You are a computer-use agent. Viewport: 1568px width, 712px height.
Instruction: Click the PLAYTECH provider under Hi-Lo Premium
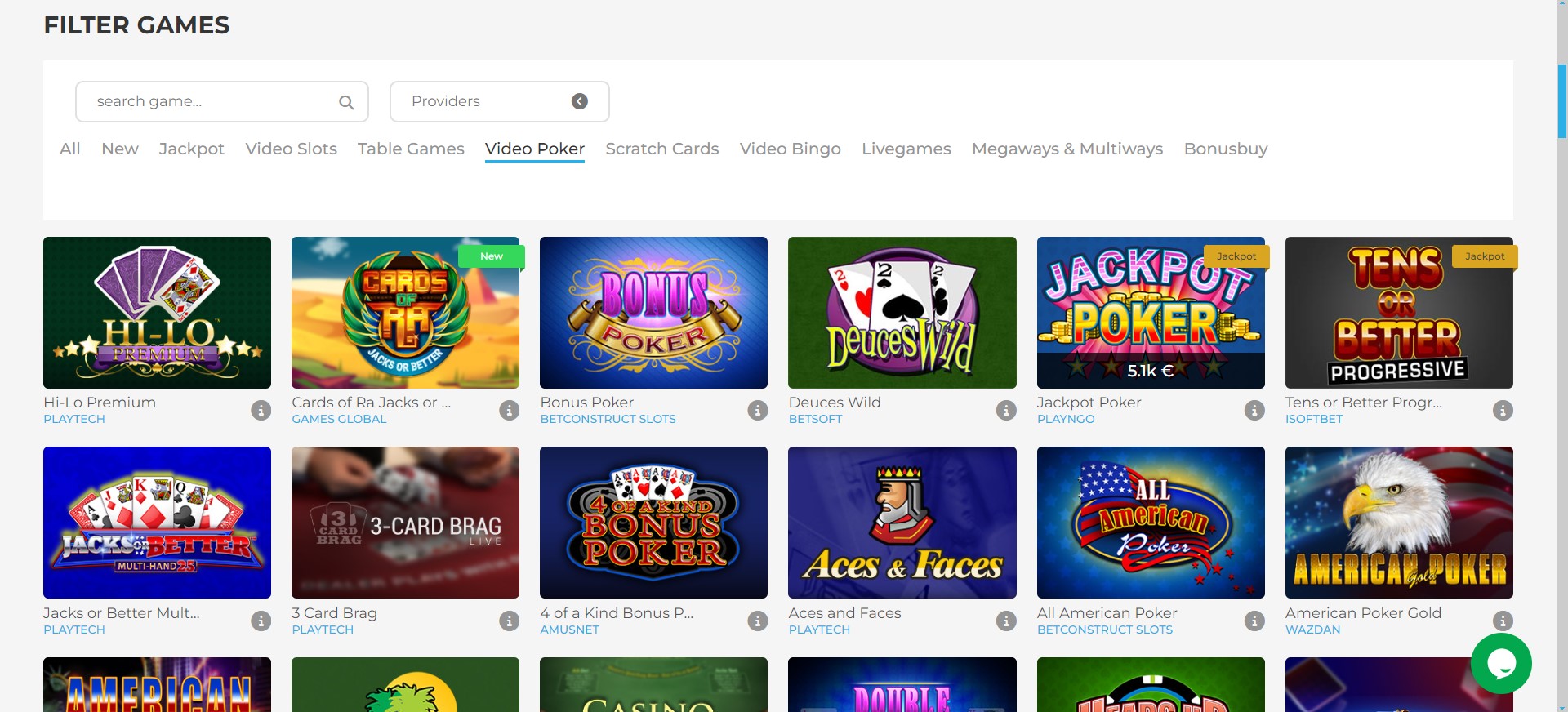click(x=74, y=419)
